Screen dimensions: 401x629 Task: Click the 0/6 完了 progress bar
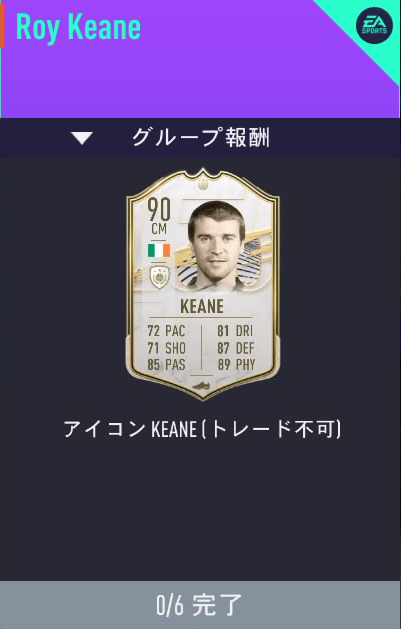click(200, 605)
